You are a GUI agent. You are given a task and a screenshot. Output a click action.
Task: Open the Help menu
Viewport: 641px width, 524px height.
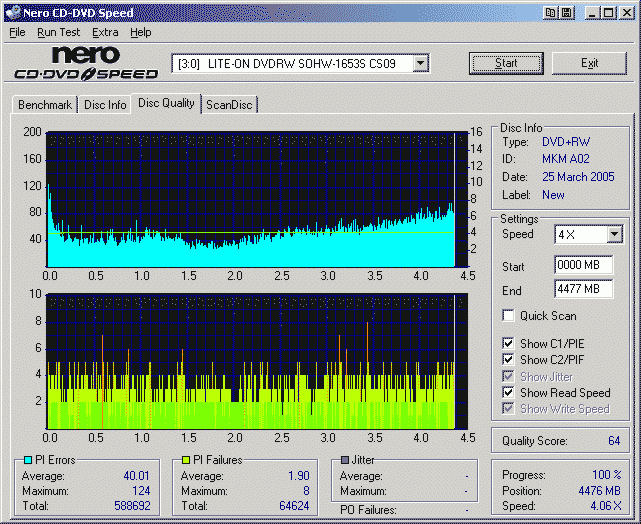(141, 32)
